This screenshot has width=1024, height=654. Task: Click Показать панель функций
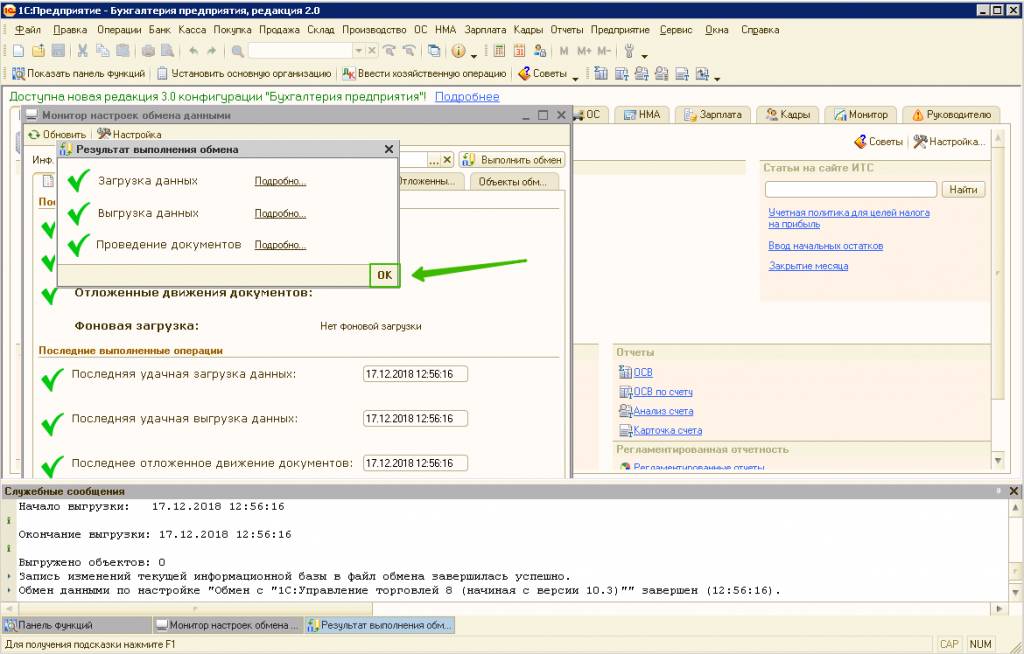78,74
